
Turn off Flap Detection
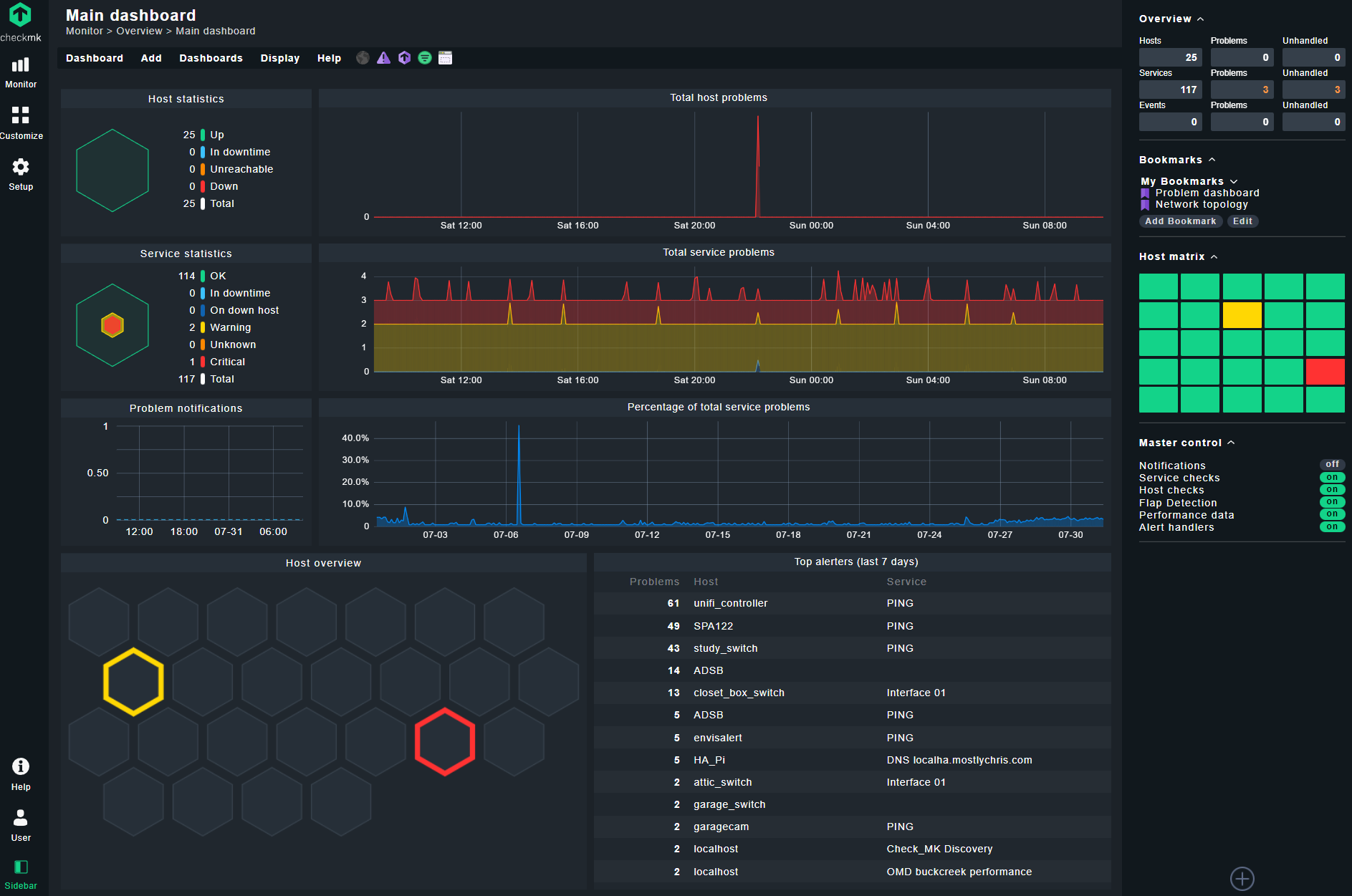pos(1332,502)
